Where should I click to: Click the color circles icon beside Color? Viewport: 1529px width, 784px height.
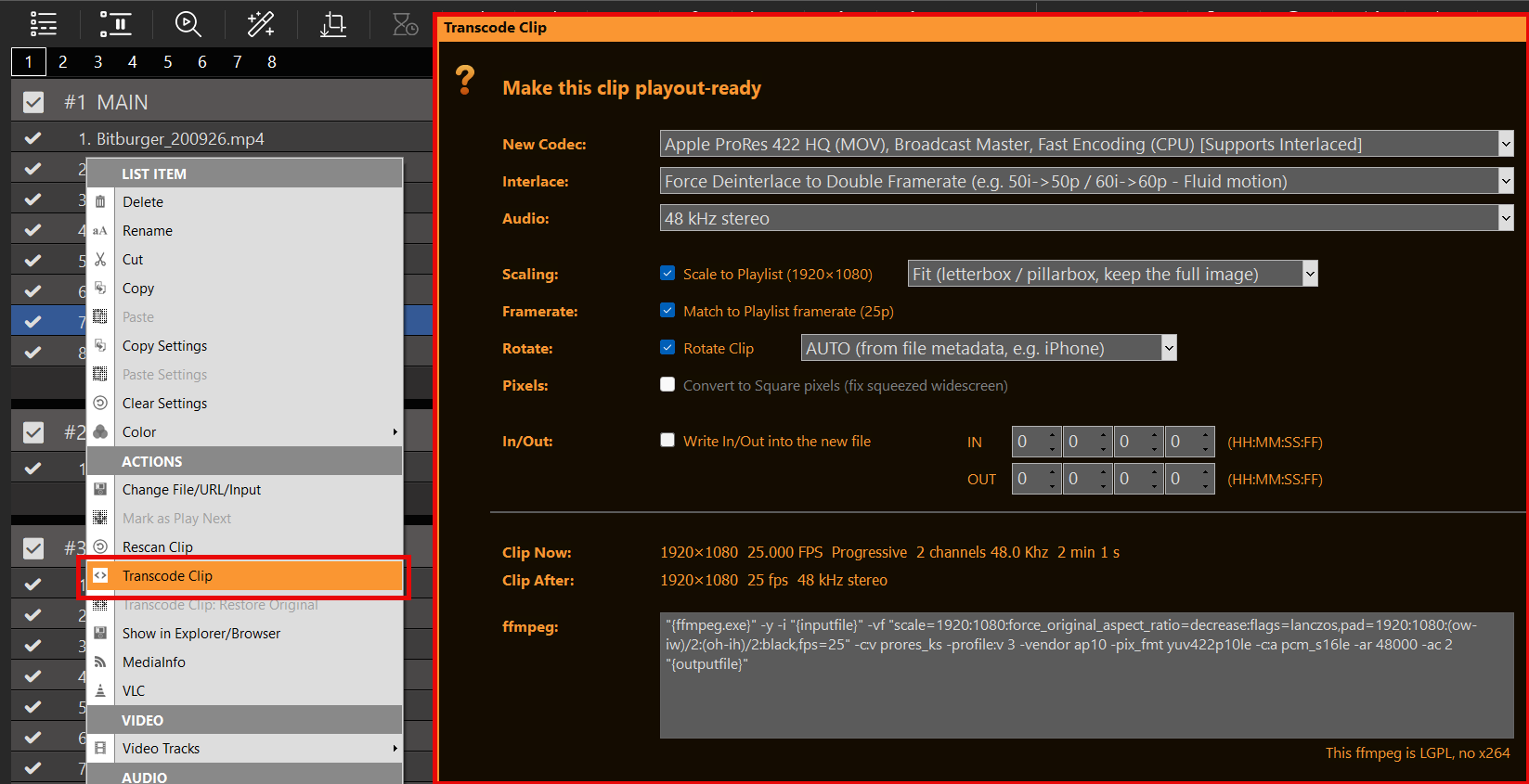[x=100, y=431]
